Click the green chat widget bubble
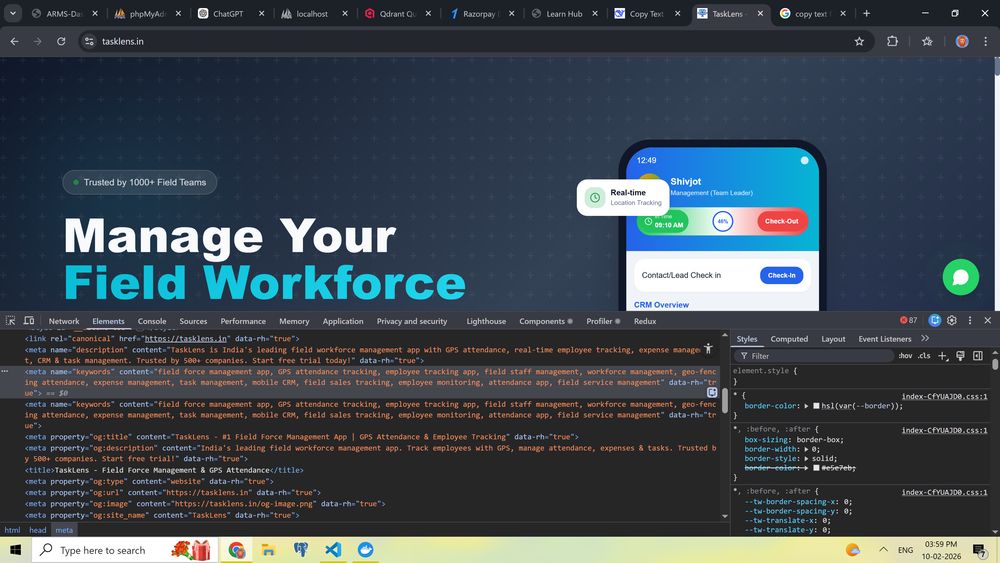The height and width of the screenshot is (563, 1000). 960,277
